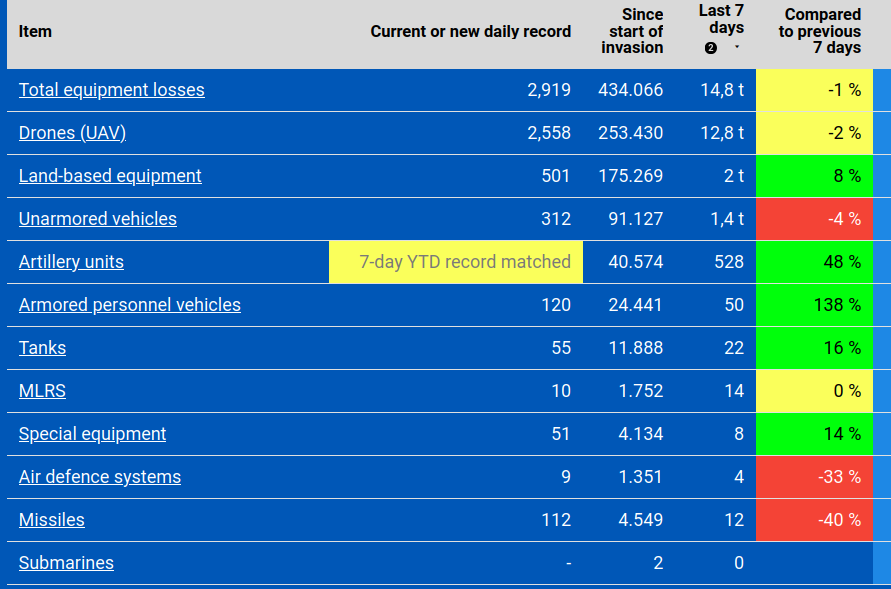Image resolution: width=891 pixels, height=589 pixels.
Task: Click the -4 % red change cell
Action: [x=814, y=219]
